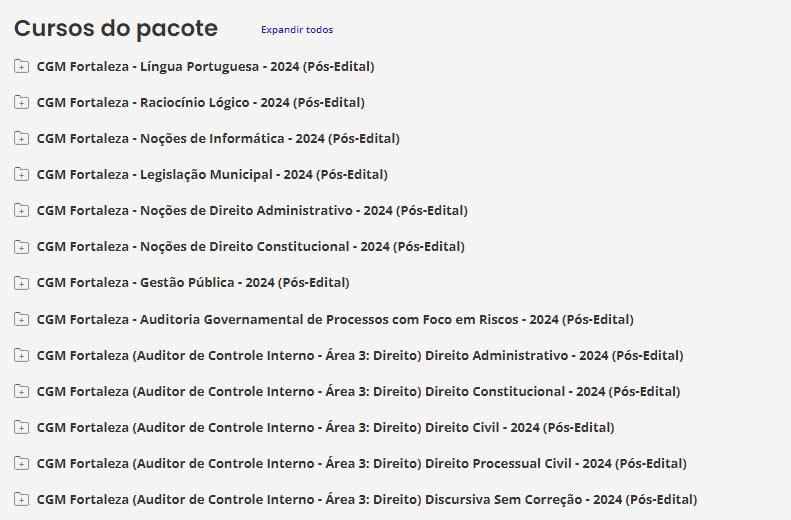791x520 pixels.
Task: Expand the folder icon beside Língua Portuguesa
Action: click(x=21, y=67)
